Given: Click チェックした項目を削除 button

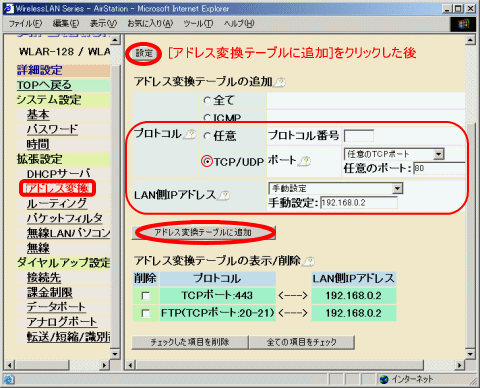Looking at the screenshot, I should (190, 342).
